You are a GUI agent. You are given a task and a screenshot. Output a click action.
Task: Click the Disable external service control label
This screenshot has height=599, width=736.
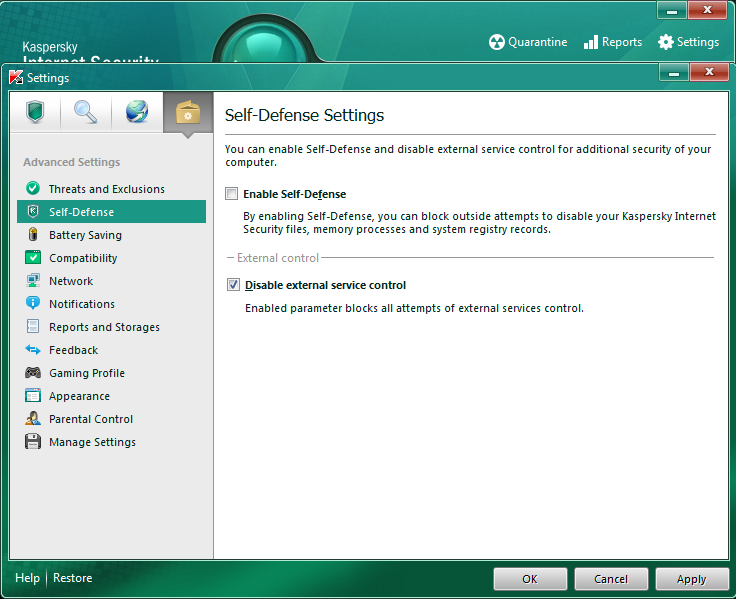(x=325, y=285)
